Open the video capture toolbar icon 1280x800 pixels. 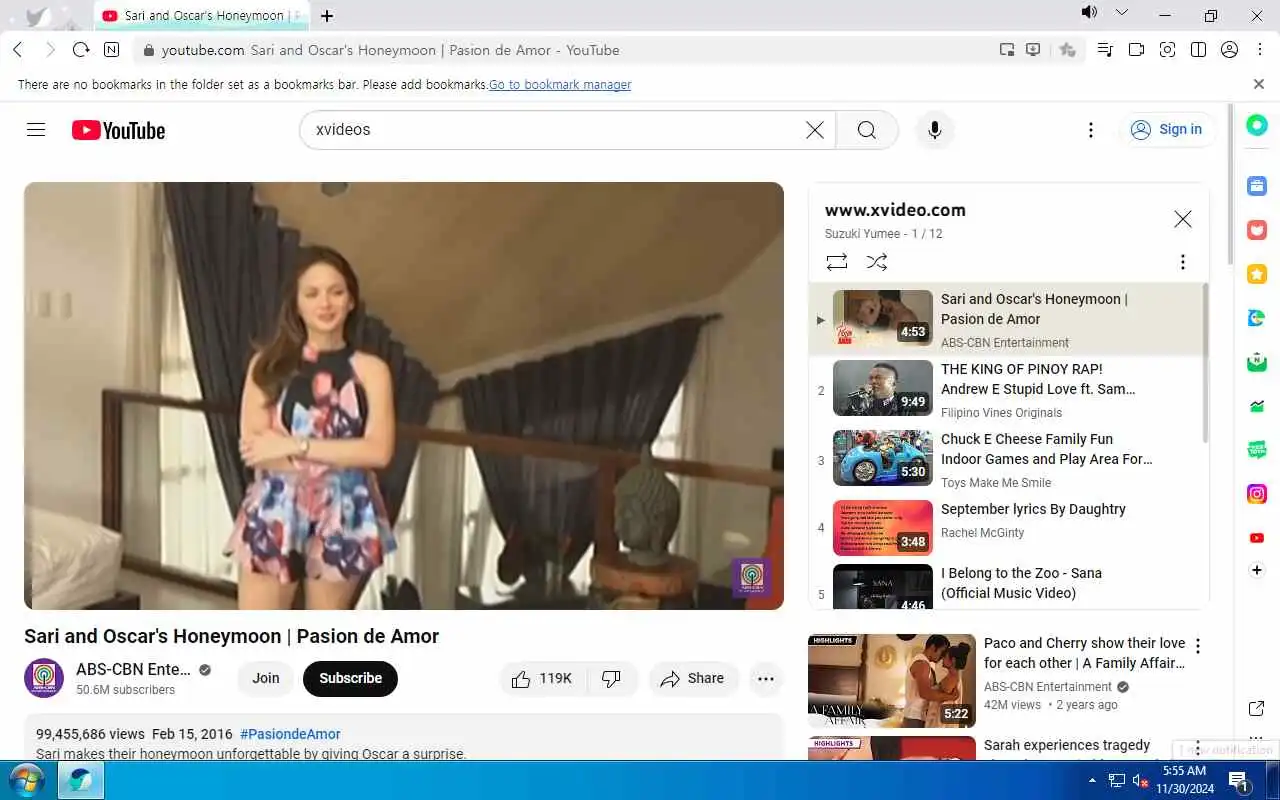point(1136,50)
